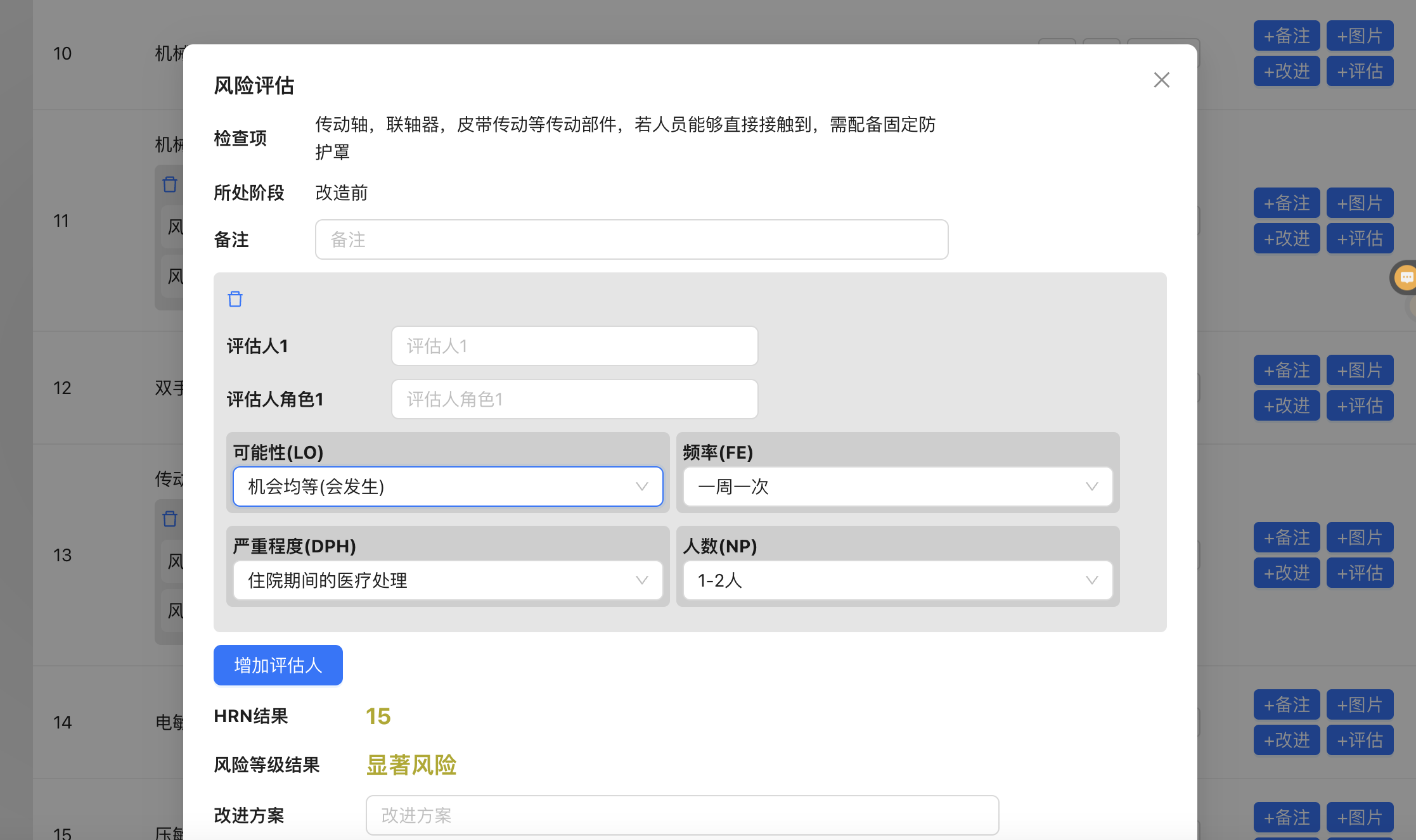Viewport: 1416px width, 840px height.
Task: Open the 可能性(LO) dropdown
Action: [447, 487]
